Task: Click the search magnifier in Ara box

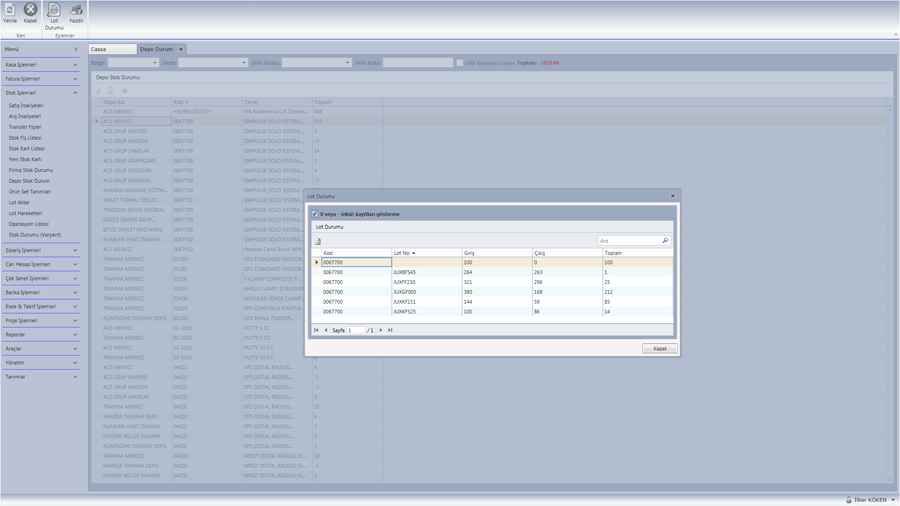Action: click(x=665, y=241)
